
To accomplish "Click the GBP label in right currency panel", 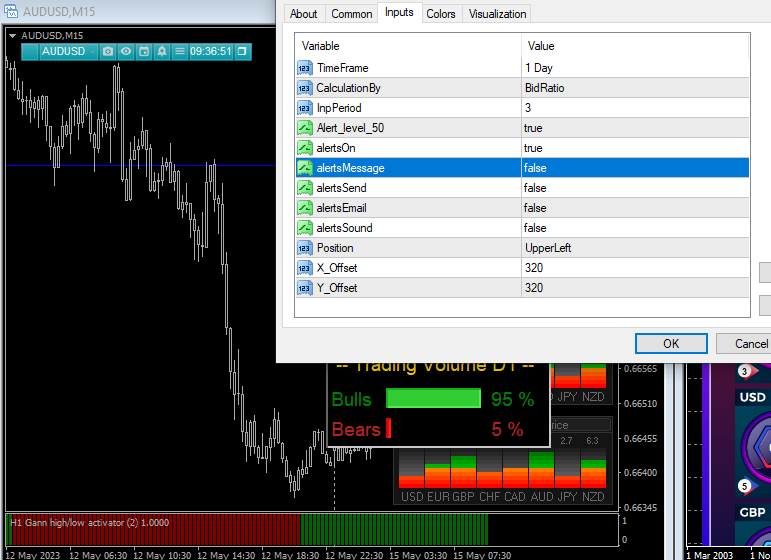I will pyautogui.click(x=752, y=512).
